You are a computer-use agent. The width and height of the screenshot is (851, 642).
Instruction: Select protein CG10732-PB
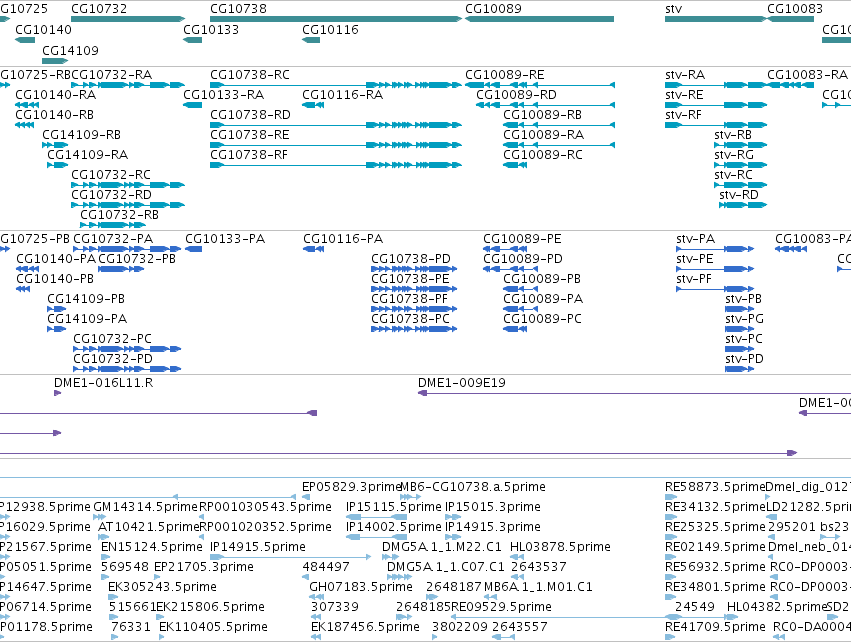click(x=137, y=259)
